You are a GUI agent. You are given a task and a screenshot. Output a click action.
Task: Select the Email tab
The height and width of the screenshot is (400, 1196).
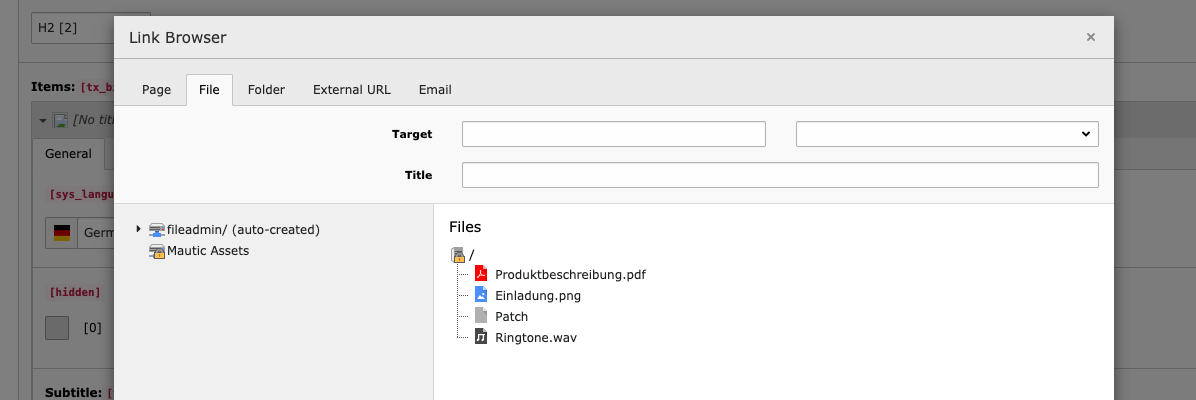click(435, 90)
